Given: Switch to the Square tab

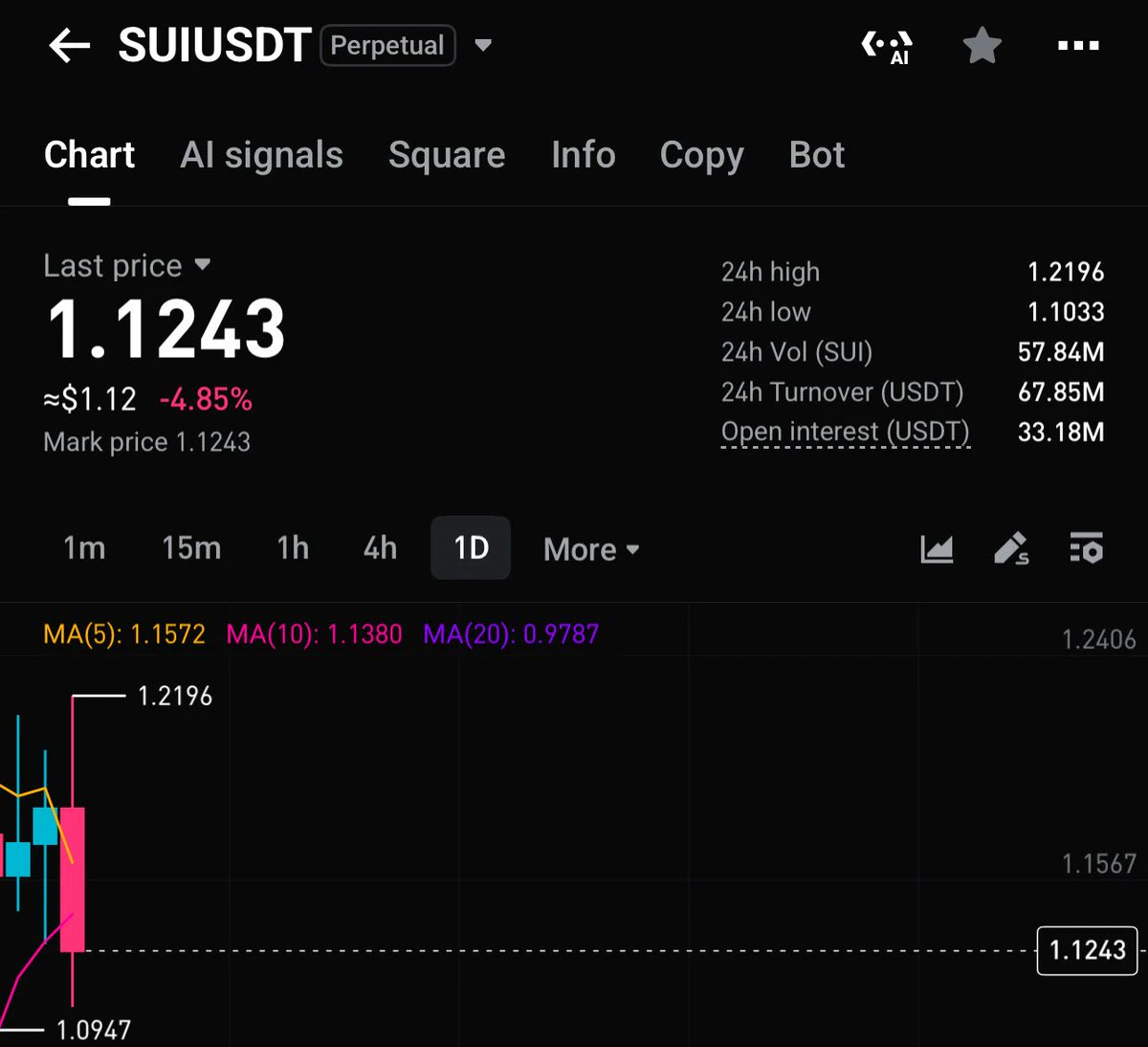Looking at the screenshot, I should (x=447, y=155).
